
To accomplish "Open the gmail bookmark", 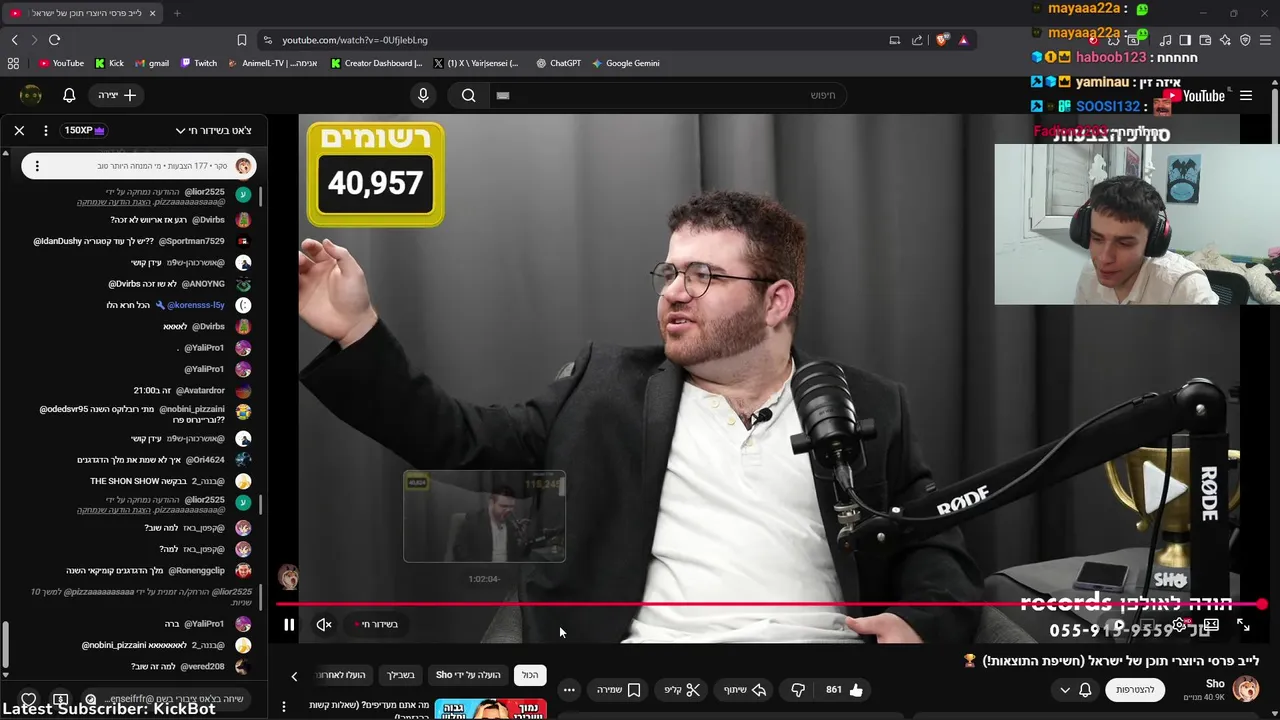I will tap(152, 63).
